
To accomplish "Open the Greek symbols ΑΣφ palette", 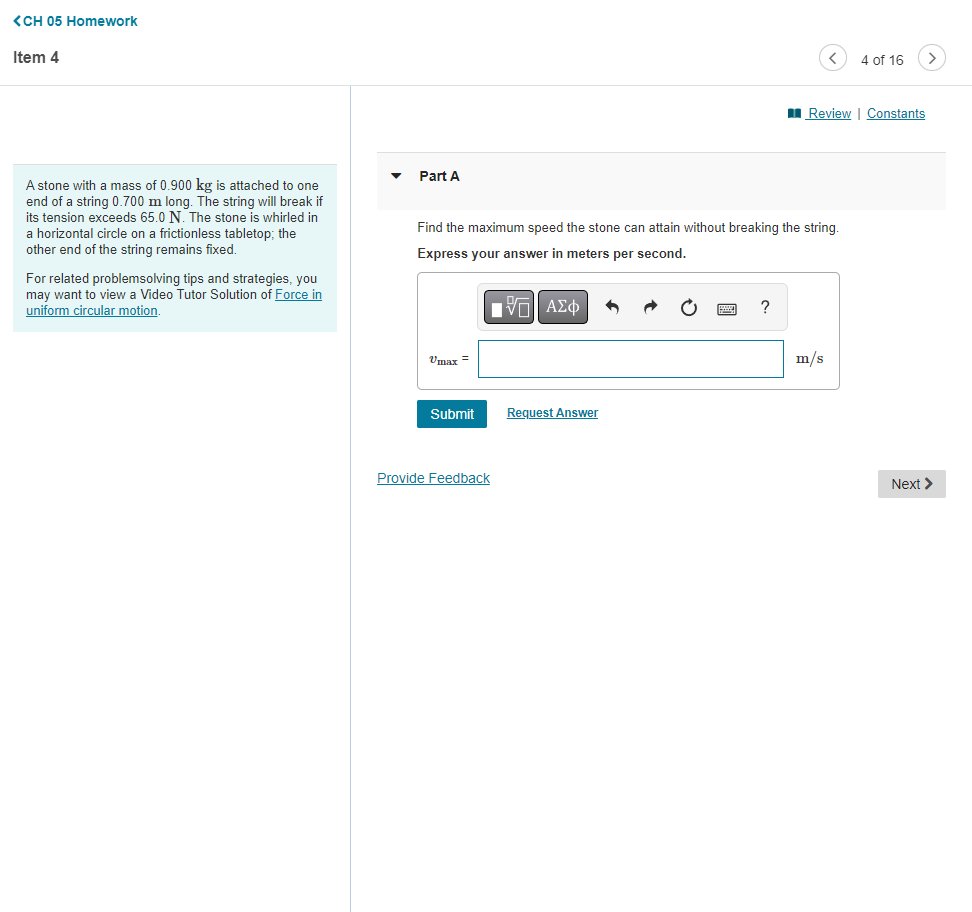I will [x=562, y=307].
